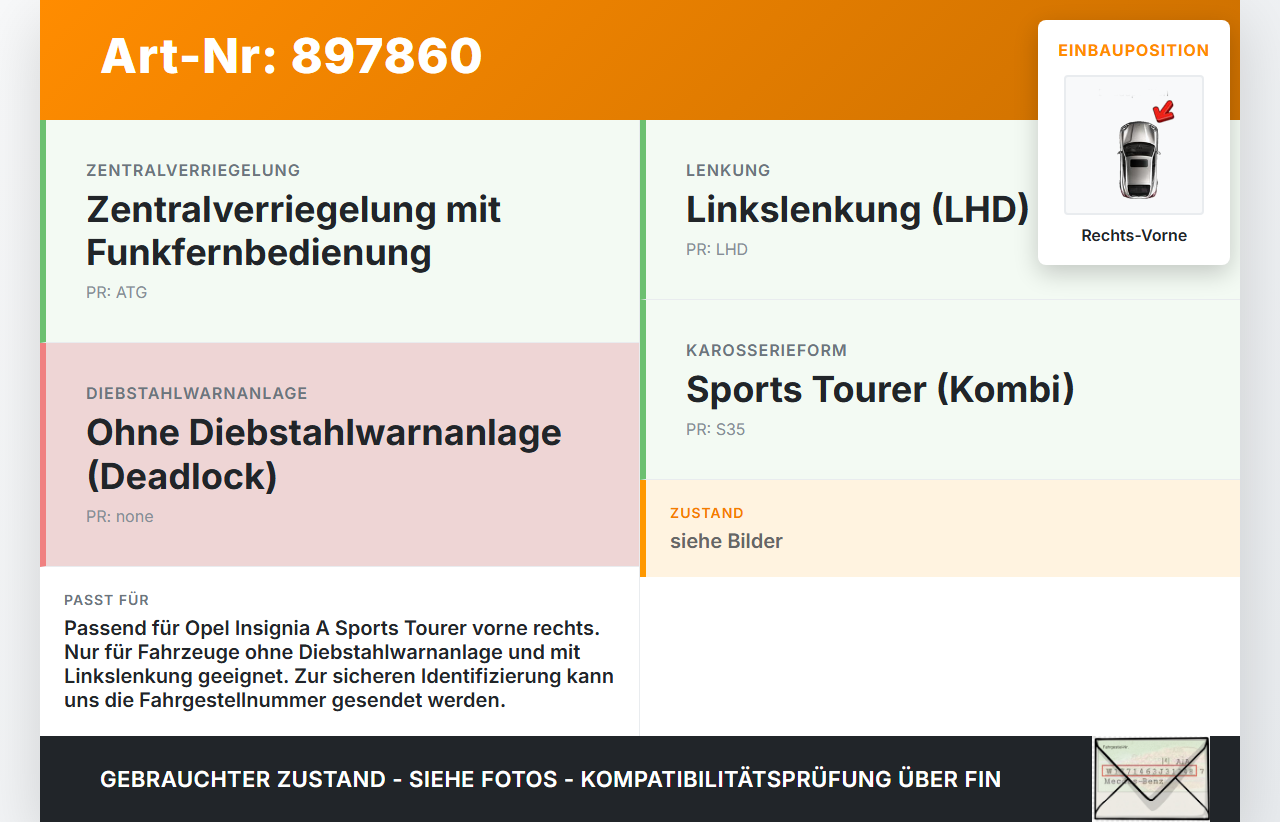Viewport: 1280px width, 822px height.
Task: Click the PR: ATG code
Action: pyautogui.click(x=116, y=293)
